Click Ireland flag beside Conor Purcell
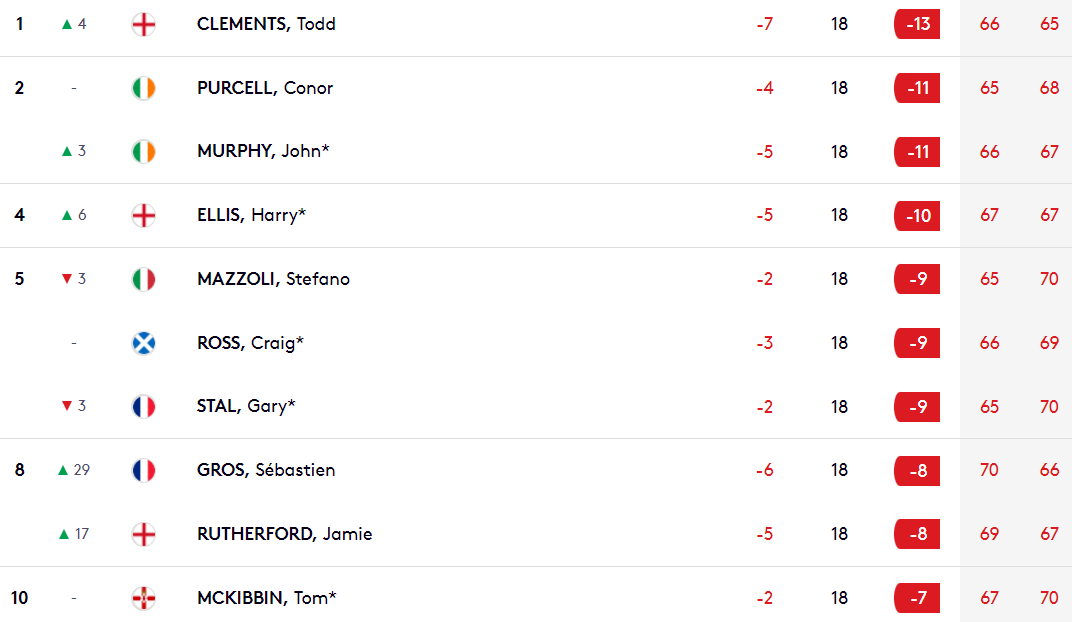This screenshot has width=1072, height=622. click(x=144, y=88)
